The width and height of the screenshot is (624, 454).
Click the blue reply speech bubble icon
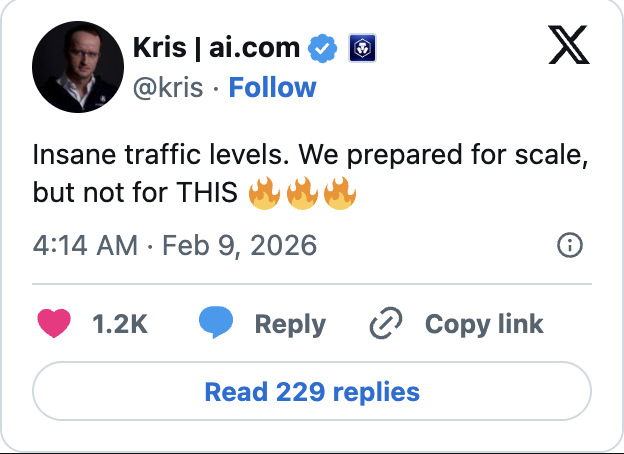[x=215, y=323]
